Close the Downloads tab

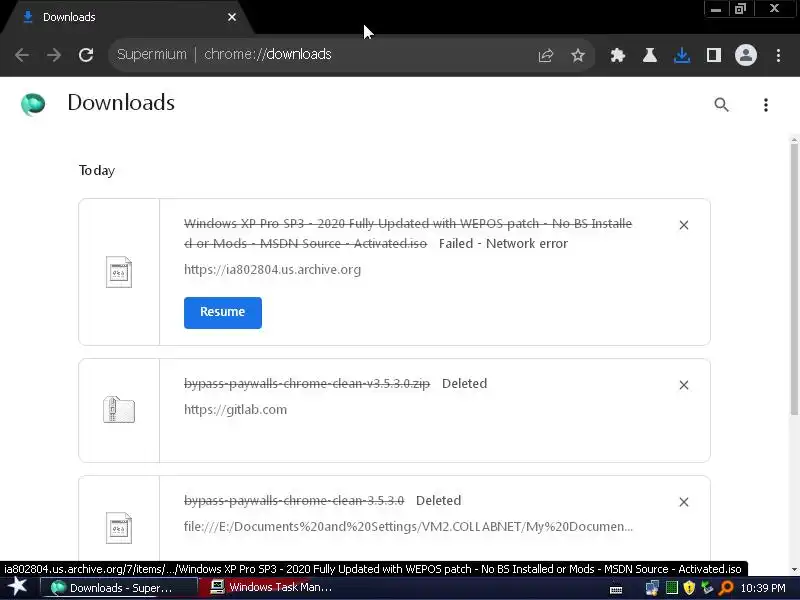[232, 17]
